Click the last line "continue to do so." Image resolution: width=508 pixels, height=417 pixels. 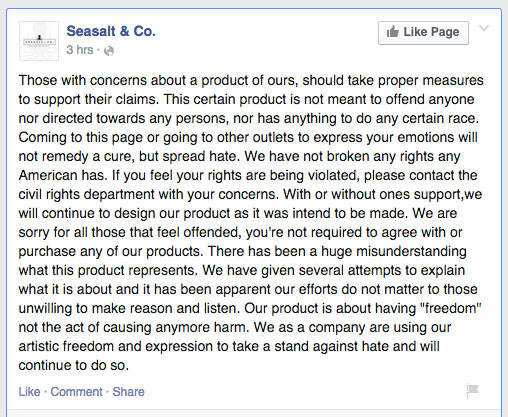coord(74,366)
